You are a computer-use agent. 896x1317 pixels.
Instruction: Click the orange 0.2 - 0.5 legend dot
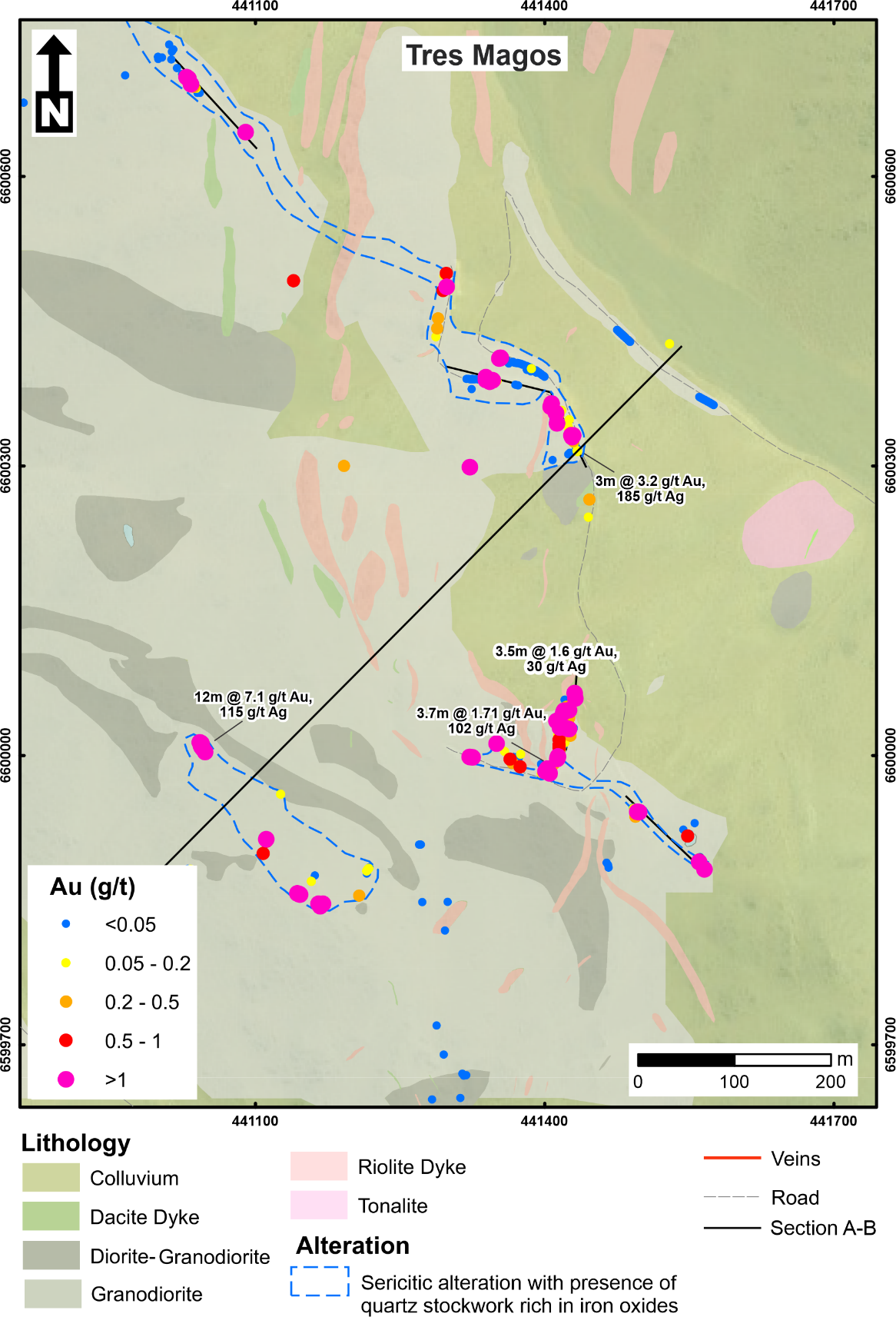coord(66,1002)
